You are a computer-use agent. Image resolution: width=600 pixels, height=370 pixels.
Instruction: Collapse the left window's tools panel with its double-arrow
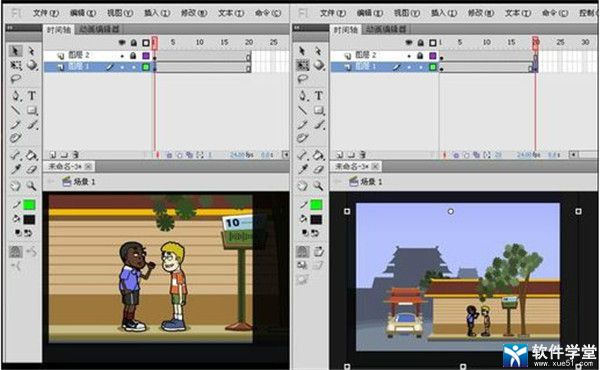coord(10,28)
